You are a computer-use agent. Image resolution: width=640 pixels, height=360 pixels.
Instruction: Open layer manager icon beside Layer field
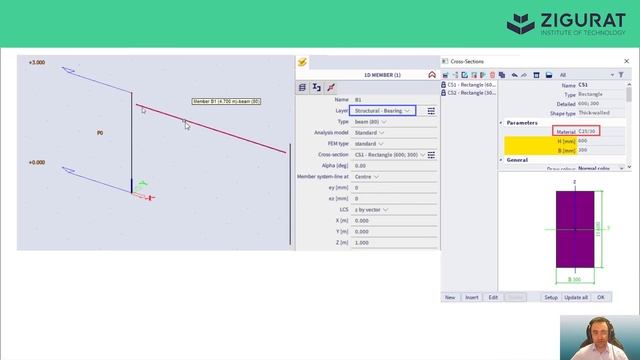[x=431, y=111]
